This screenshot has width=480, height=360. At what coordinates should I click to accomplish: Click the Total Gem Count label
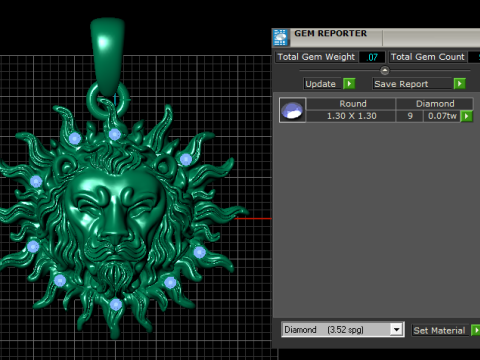pos(428,57)
